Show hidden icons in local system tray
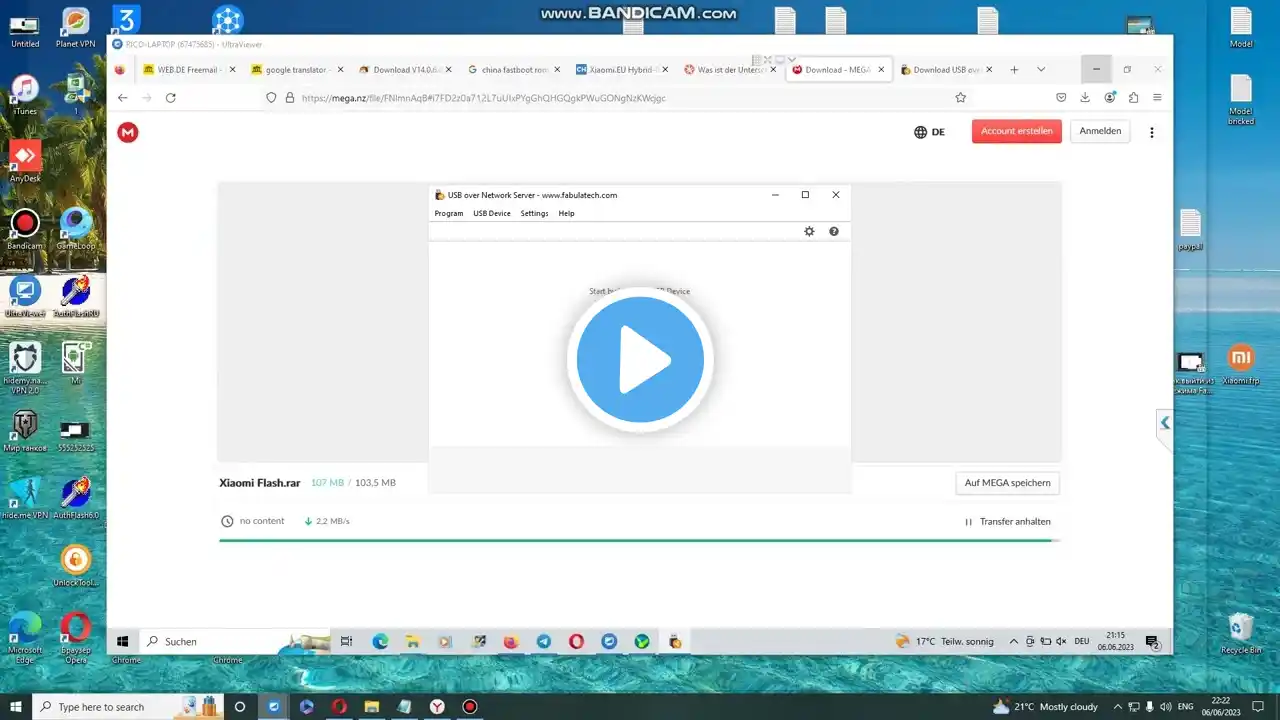Viewport: 1280px width, 720px height. (1120, 707)
